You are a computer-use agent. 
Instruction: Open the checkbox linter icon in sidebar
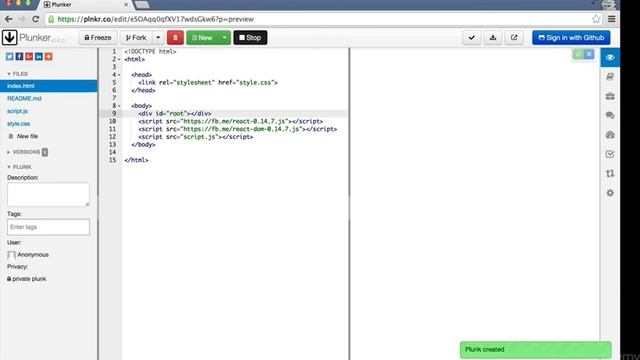pyautogui.click(x=610, y=154)
